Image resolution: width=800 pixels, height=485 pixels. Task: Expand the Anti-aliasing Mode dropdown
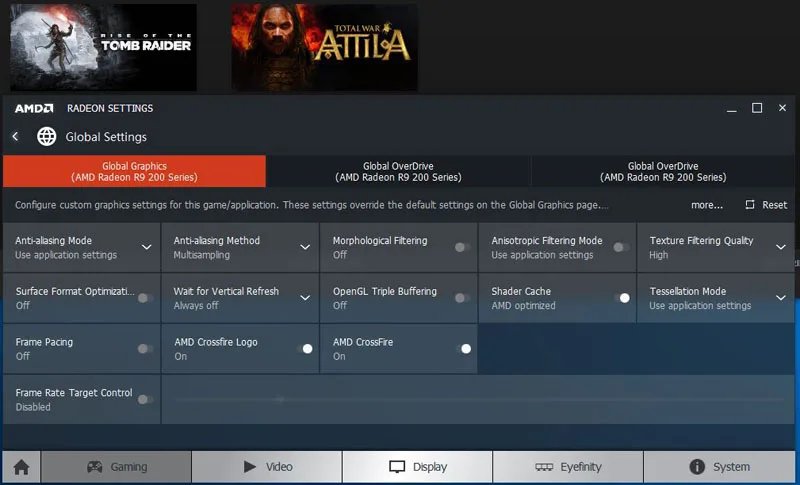(x=147, y=247)
